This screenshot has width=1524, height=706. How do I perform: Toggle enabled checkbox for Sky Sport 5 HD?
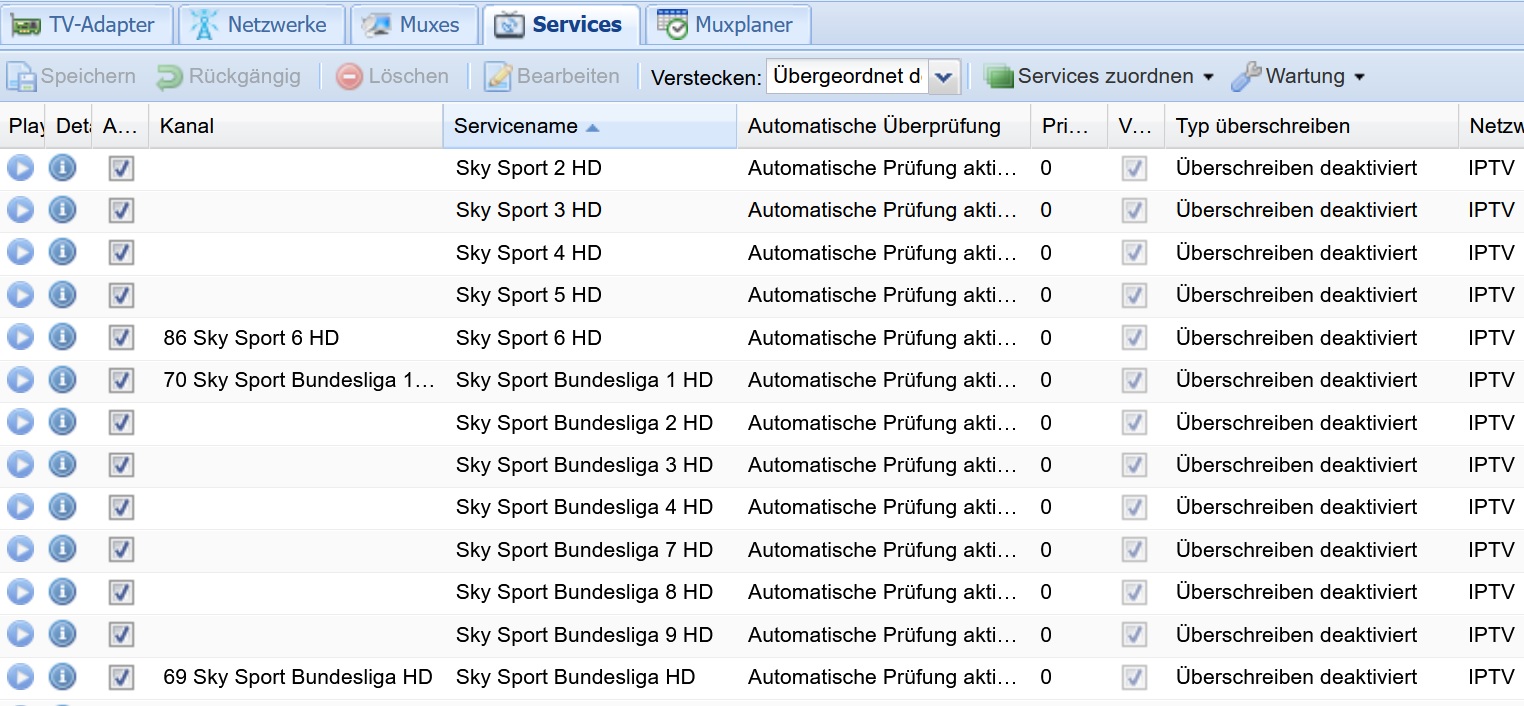pyautogui.click(x=121, y=295)
